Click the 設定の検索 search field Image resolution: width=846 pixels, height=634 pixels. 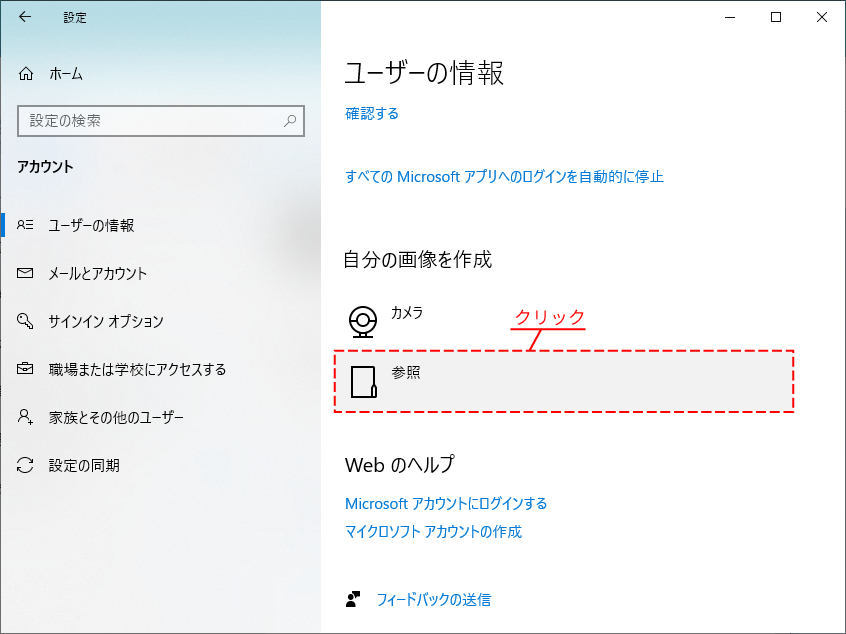point(150,121)
